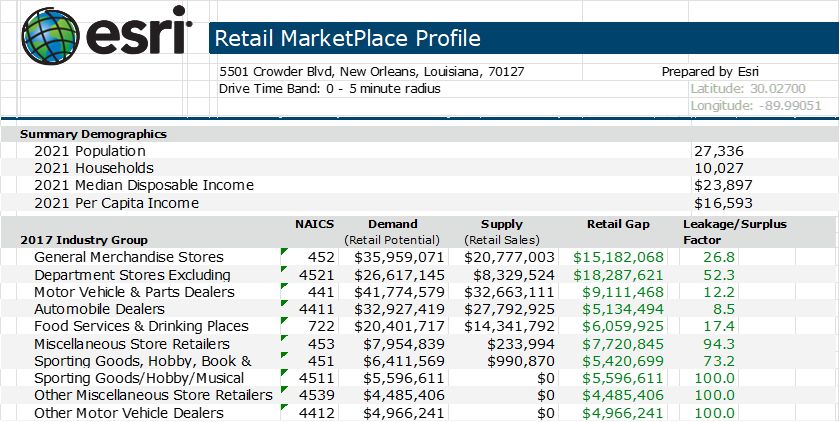
Task: Click leakage factor 8.5
Action: pyautogui.click(x=724, y=309)
